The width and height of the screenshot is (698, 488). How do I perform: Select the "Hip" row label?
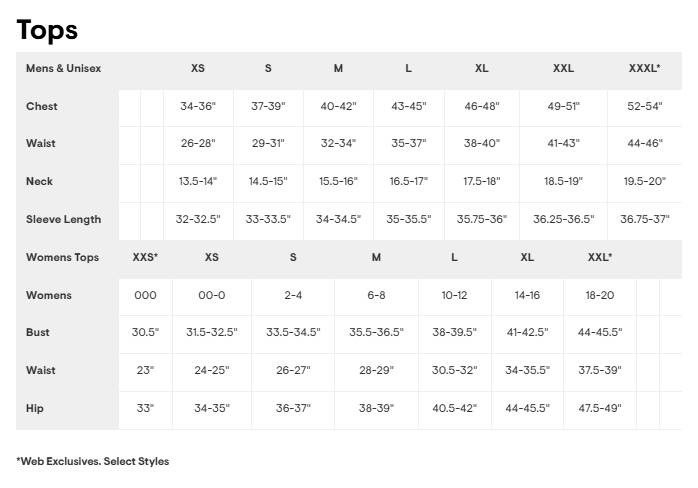coord(35,408)
